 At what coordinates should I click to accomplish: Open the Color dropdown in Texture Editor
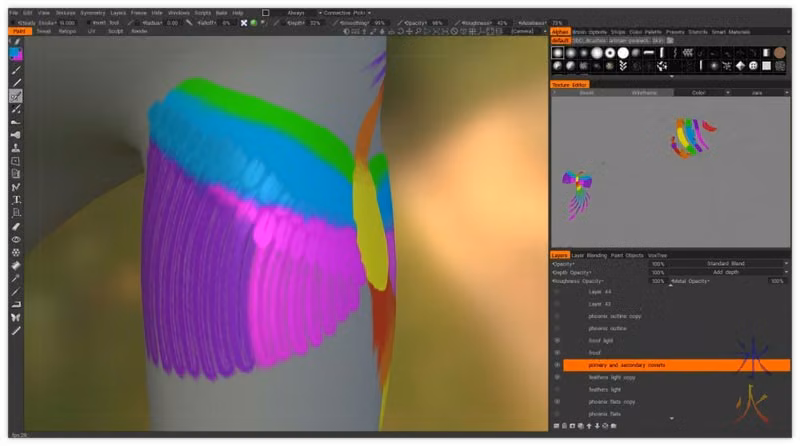click(x=703, y=93)
